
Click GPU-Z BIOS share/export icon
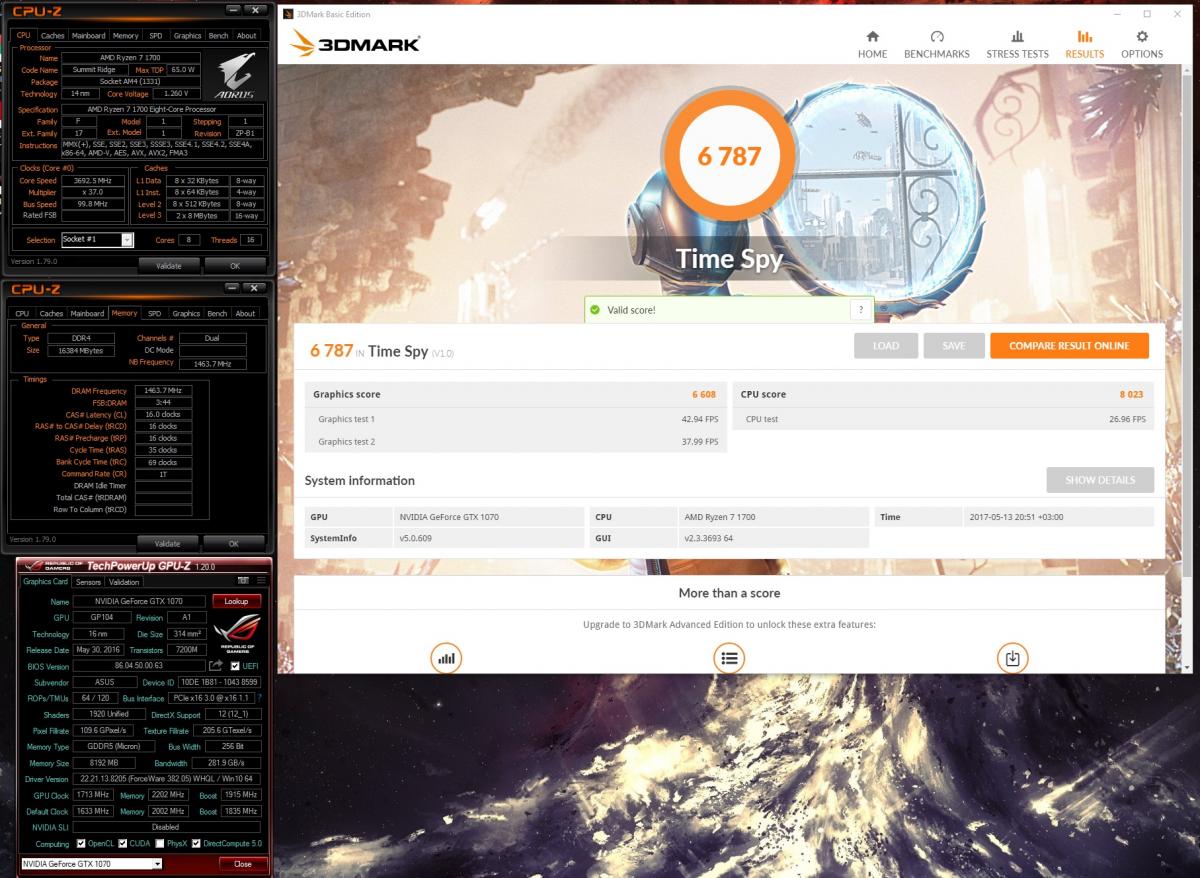click(216, 665)
